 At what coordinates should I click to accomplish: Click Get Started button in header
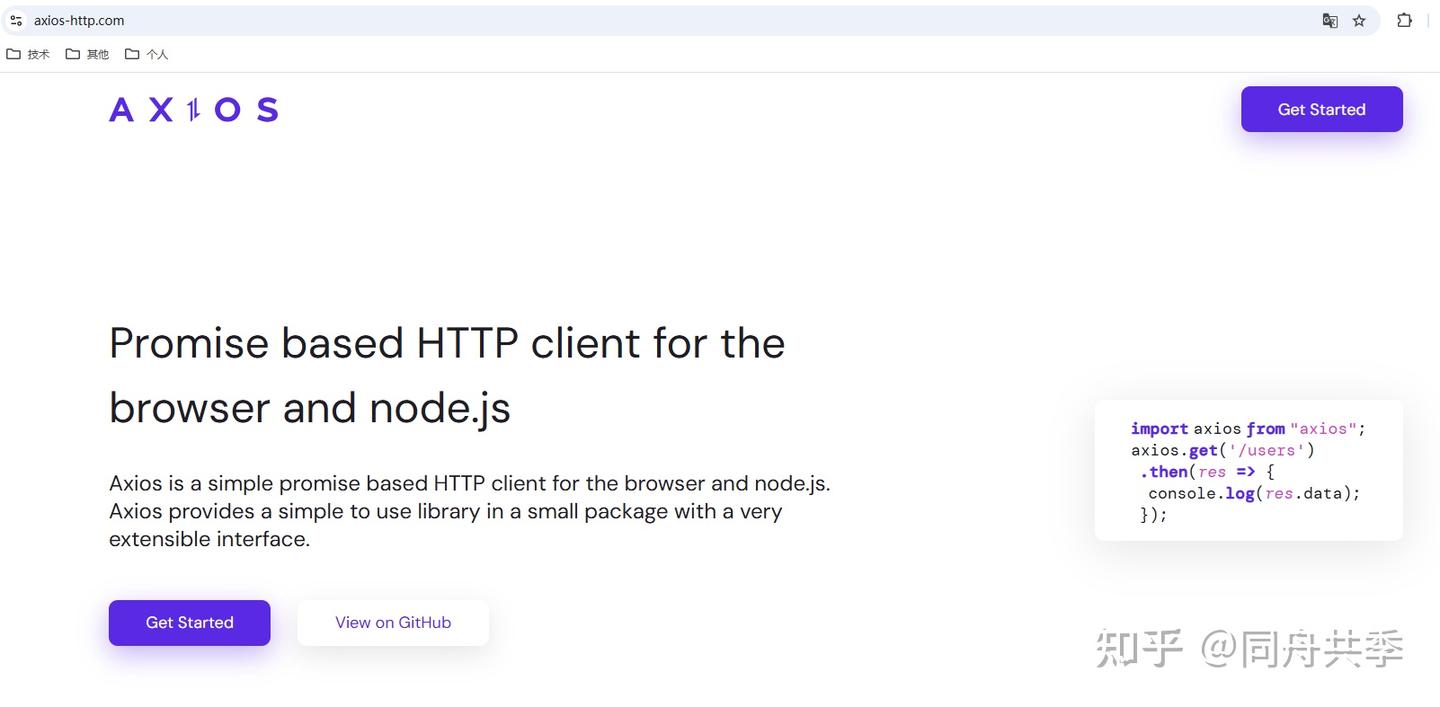(x=1321, y=109)
